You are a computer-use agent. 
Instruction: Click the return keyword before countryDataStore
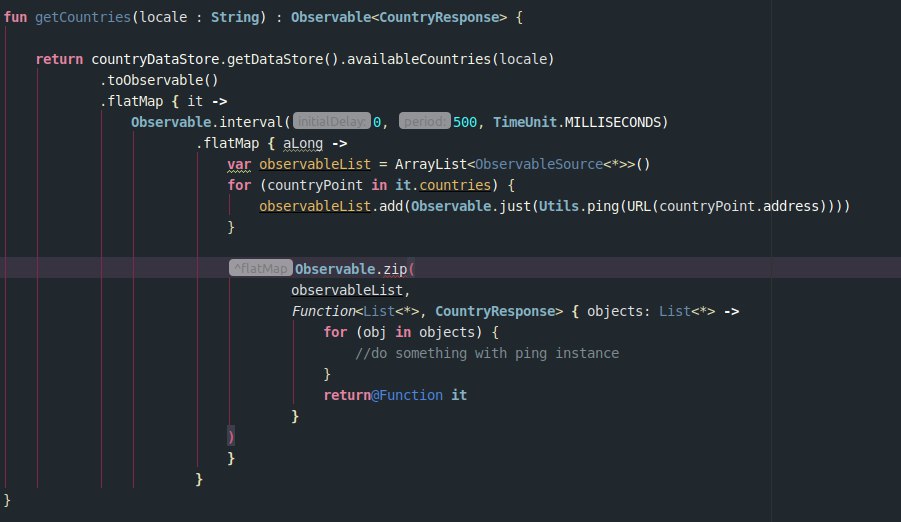[59, 59]
